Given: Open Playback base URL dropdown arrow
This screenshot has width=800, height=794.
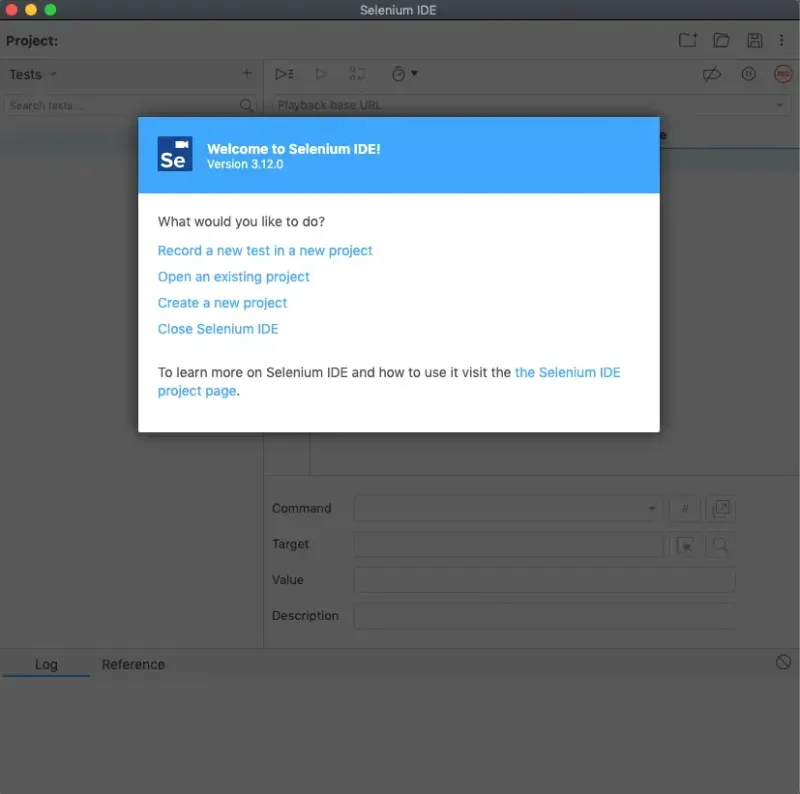Looking at the screenshot, I should [x=779, y=105].
